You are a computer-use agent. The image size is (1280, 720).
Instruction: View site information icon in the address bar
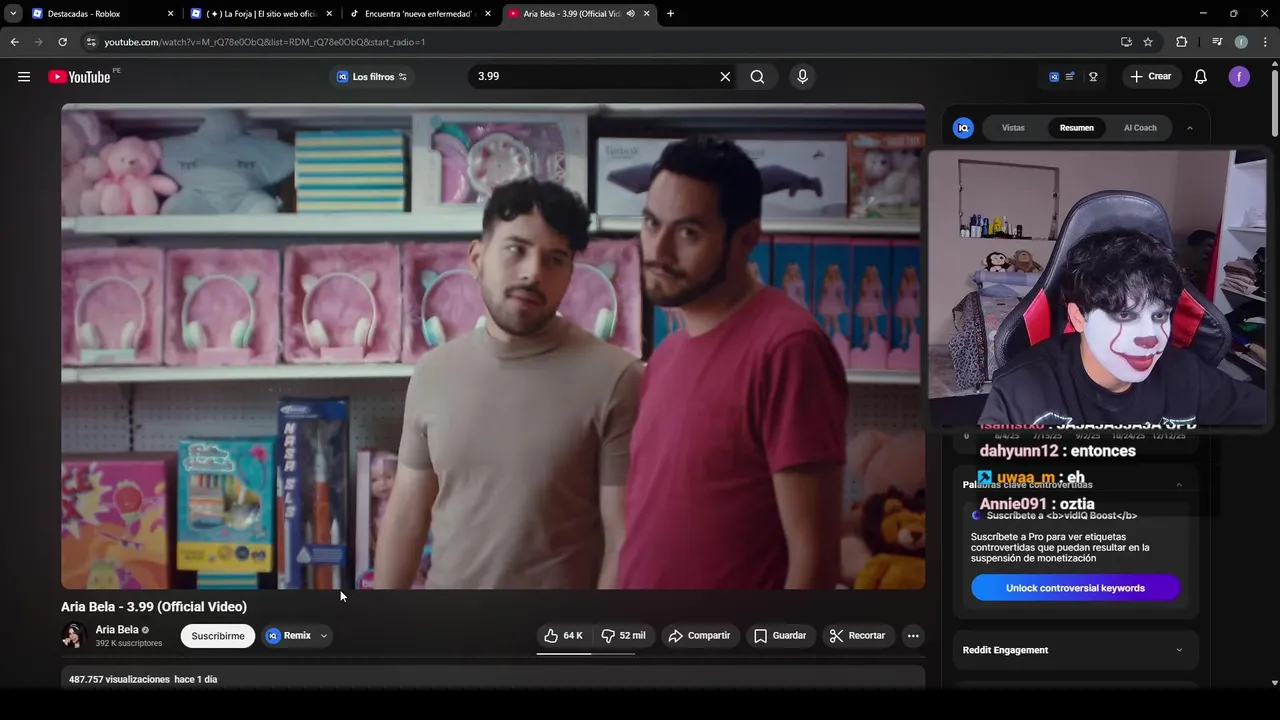(x=91, y=42)
